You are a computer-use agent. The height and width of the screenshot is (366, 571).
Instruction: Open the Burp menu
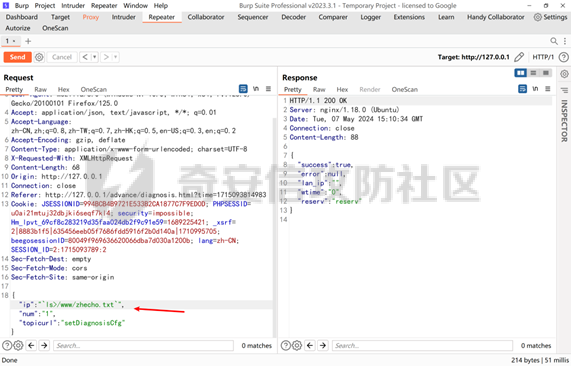(22, 5)
